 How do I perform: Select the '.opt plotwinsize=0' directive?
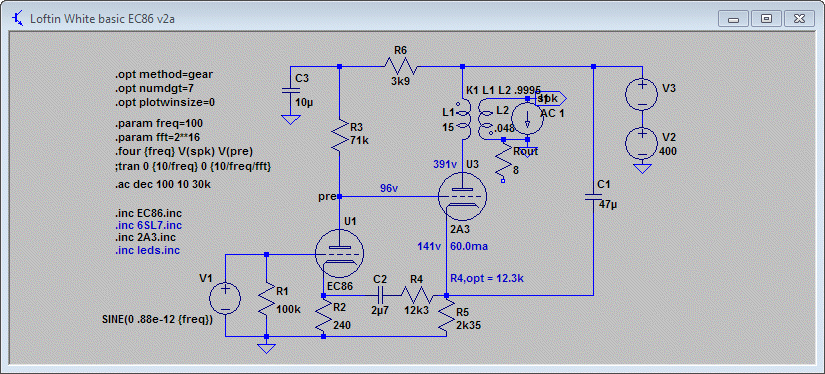point(165,103)
